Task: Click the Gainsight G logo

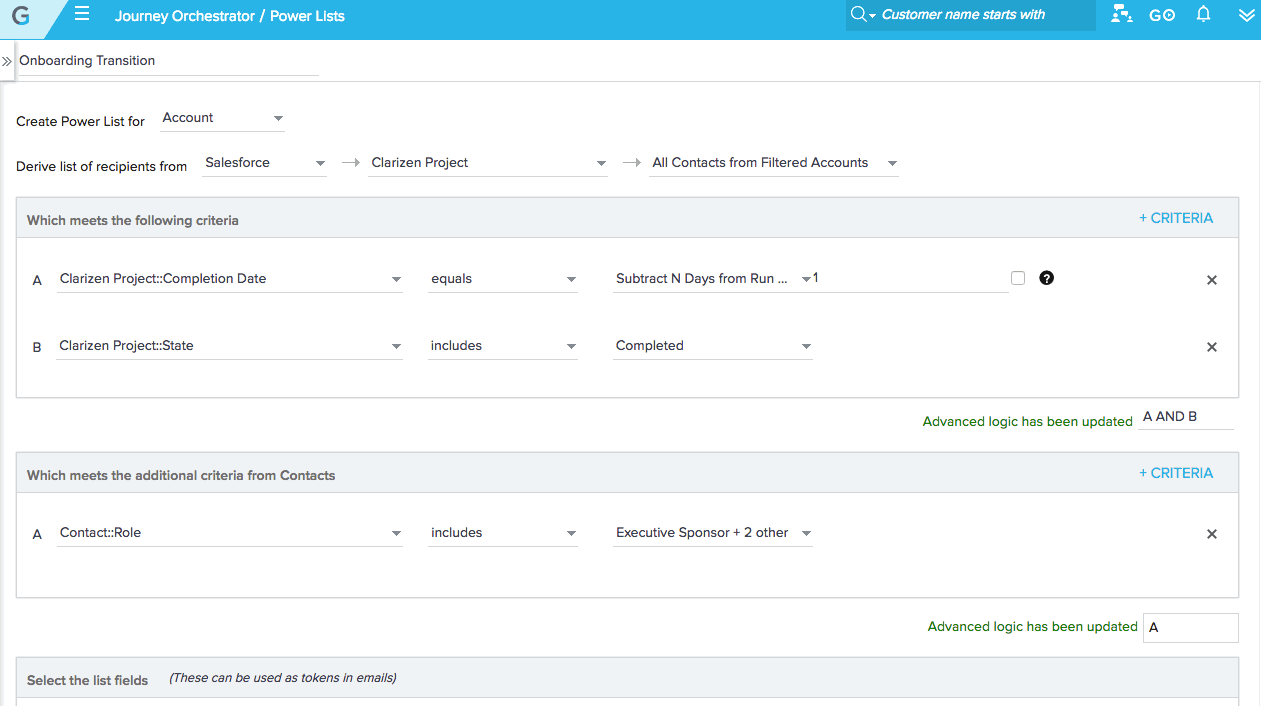Action: (x=20, y=15)
